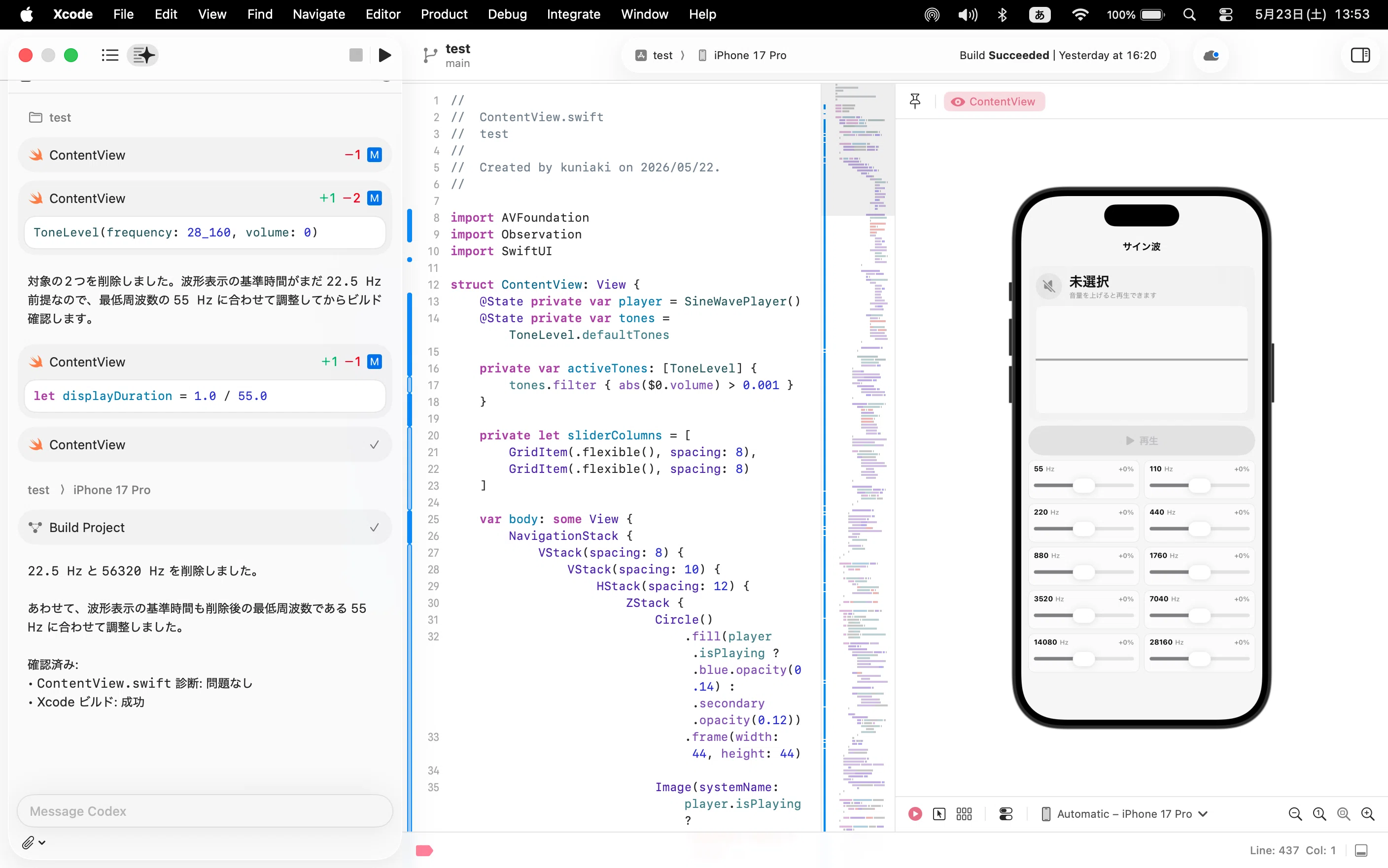Click the Xcode Cloud status icon
1388x868 pixels.
pyautogui.click(x=1211, y=55)
